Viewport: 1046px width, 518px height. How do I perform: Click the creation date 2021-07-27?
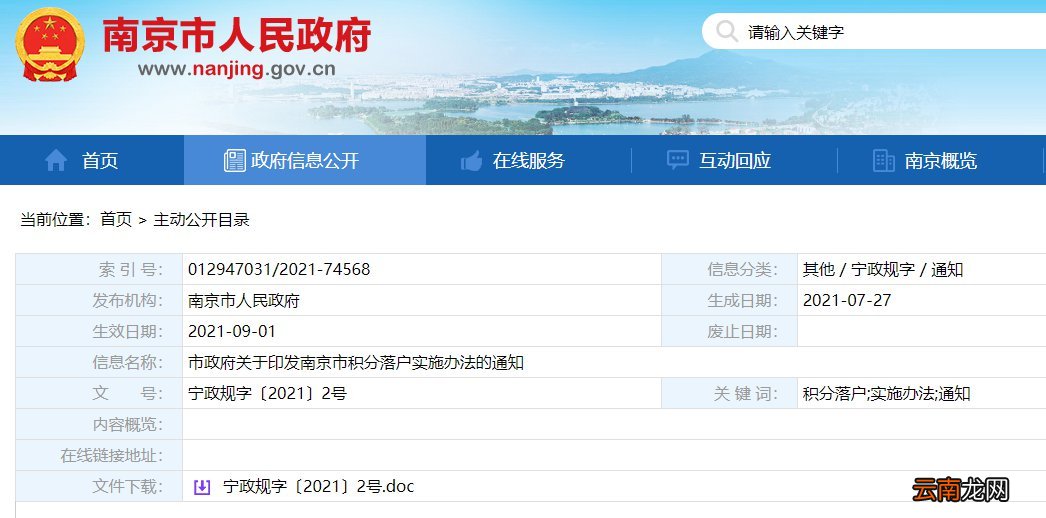pyautogui.click(x=847, y=300)
